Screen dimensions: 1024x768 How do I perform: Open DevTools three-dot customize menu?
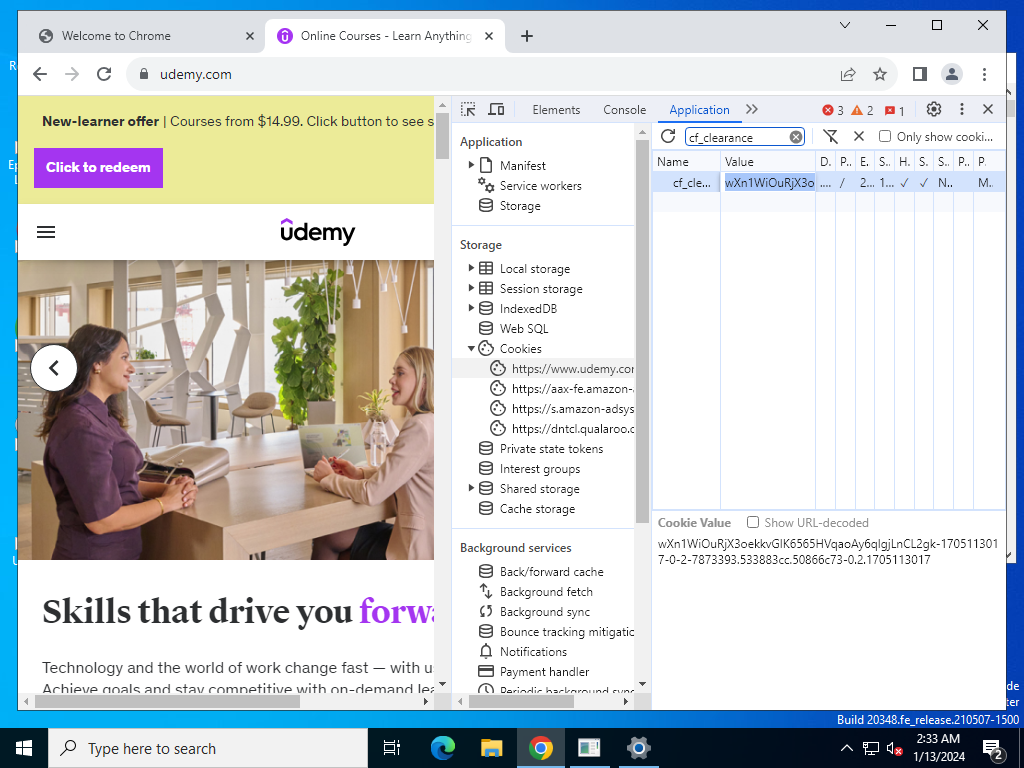point(961,109)
